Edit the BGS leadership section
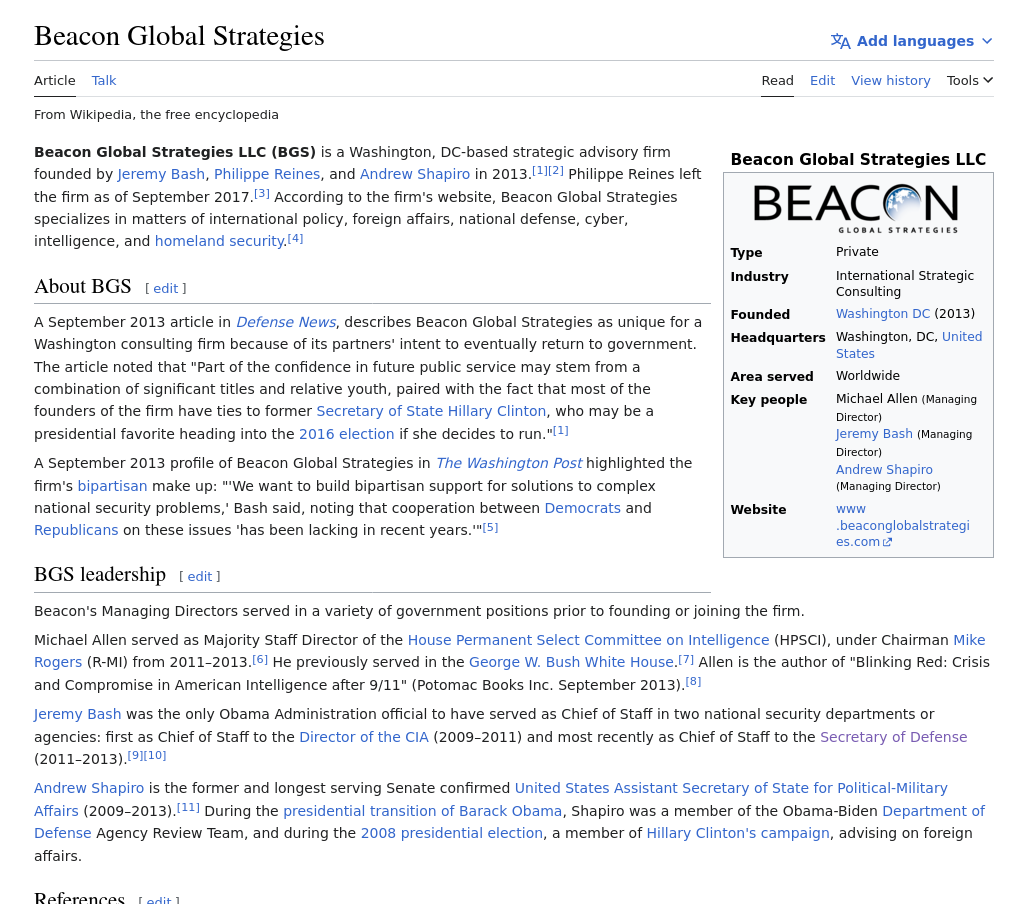 [200, 576]
